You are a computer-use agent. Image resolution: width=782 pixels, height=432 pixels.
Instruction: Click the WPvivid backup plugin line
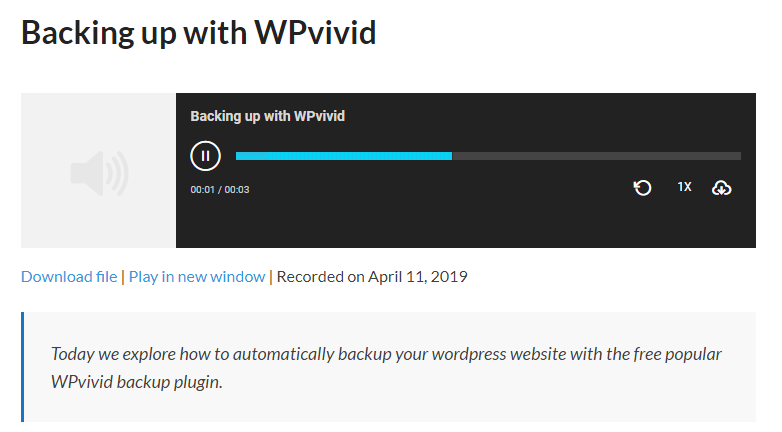[x=137, y=382]
